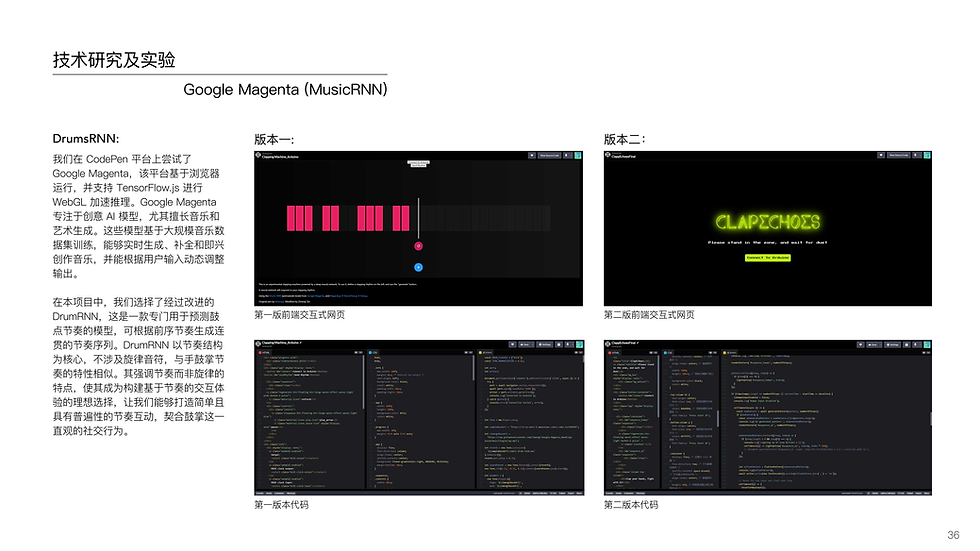Click the glowing CLAPECHOES title

point(768,222)
